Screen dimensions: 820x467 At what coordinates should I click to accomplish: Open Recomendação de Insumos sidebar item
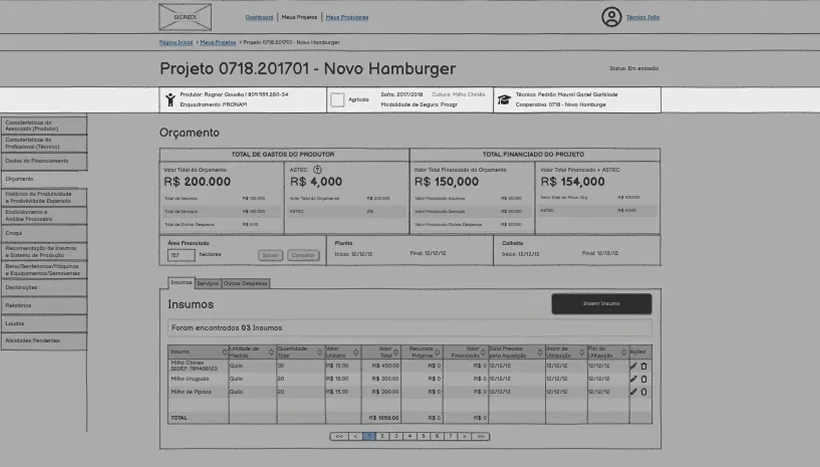point(44,252)
